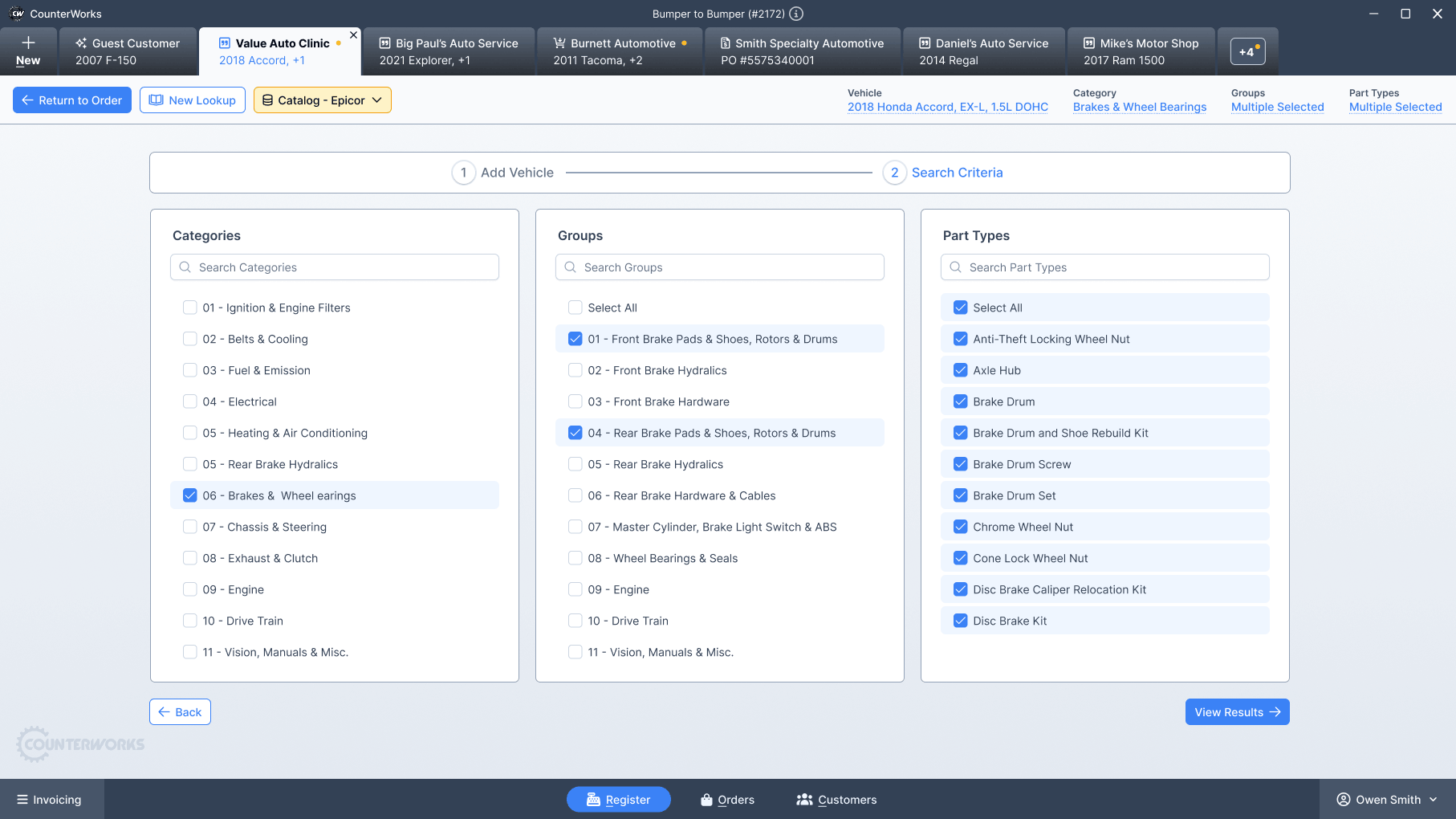
Task: Switch to the Mike's Motor Shop tab
Action: 1141,51
